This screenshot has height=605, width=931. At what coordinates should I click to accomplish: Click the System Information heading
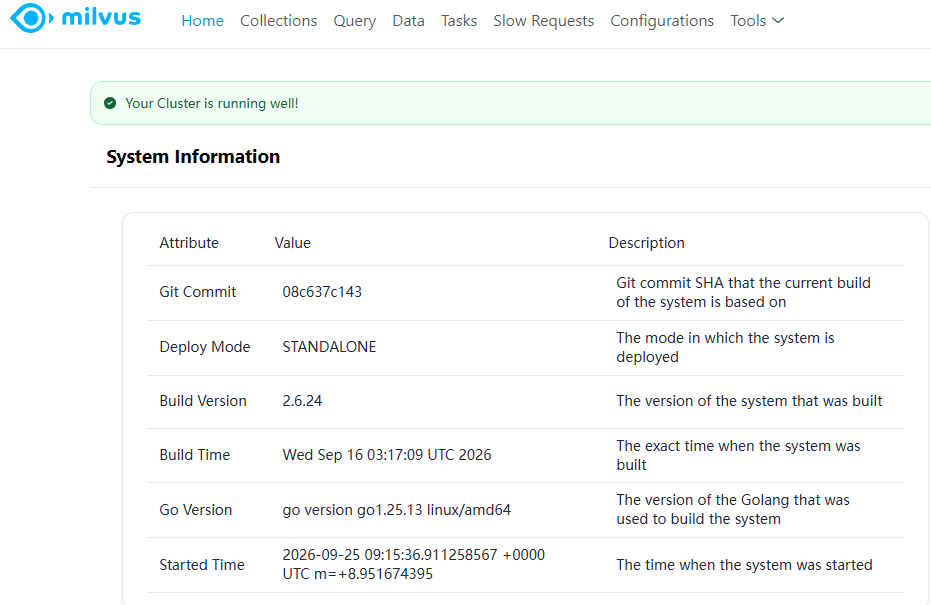pyautogui.click(x=193, y=157)
